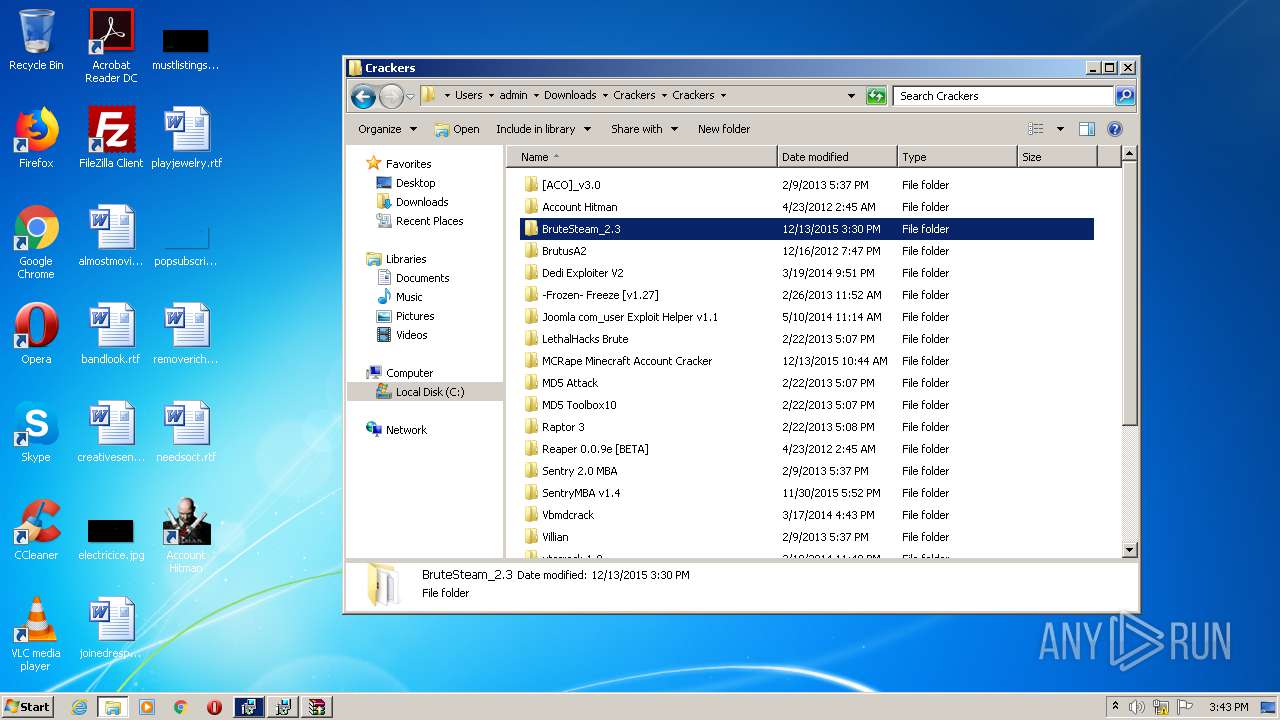This screenshot has height=720, width=1280.
Task: Click the Action Center flag tray icon
Action: pos(1185,707)
